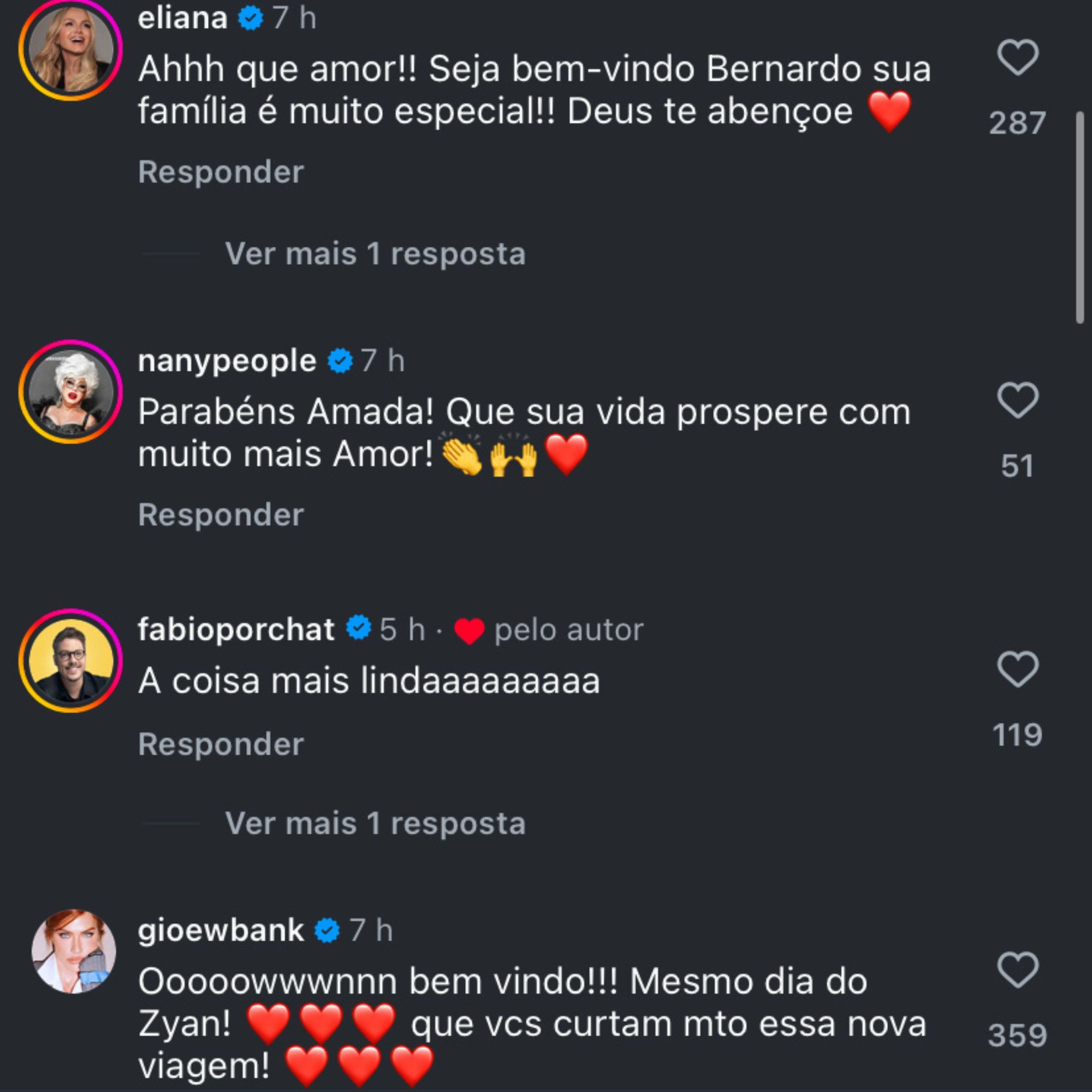Expand 'Ver mais 1 resposta' under eliana's comment
Viewport: 1092px width, 1092px height.
375,254
